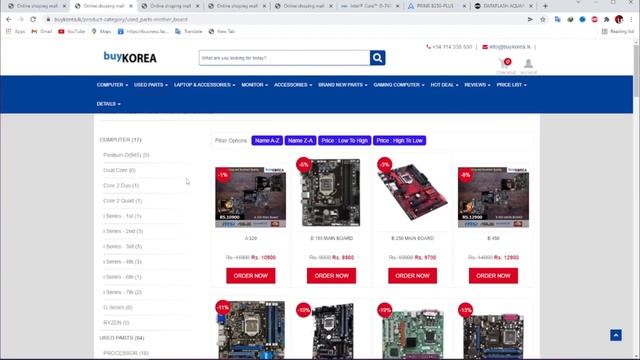Viewport: 640px width, 360px height.
Task: Expand the ACCESSORIES nav dropdown
Action: tap(293, 85)
